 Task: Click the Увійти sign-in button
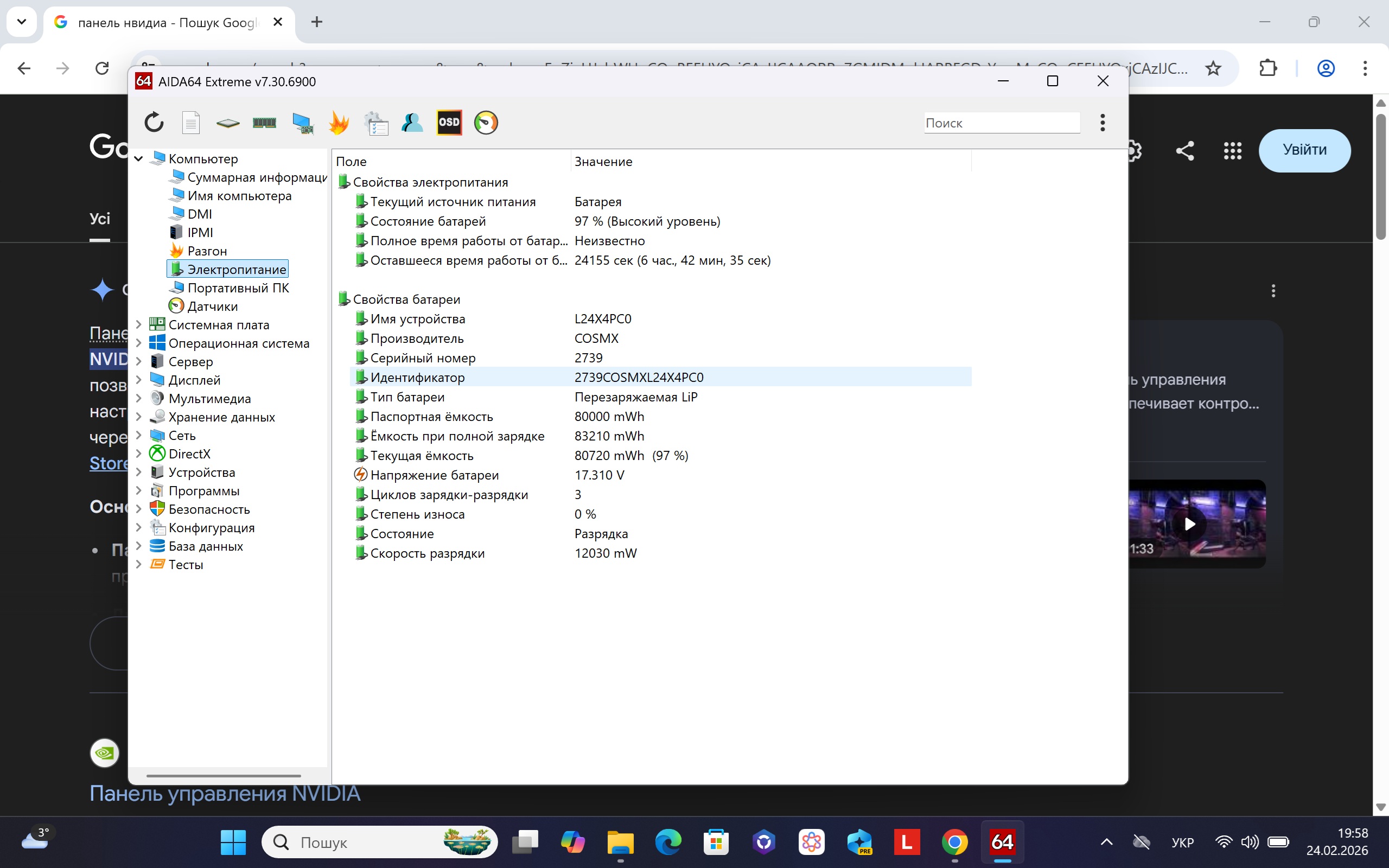pos(1304,150)
